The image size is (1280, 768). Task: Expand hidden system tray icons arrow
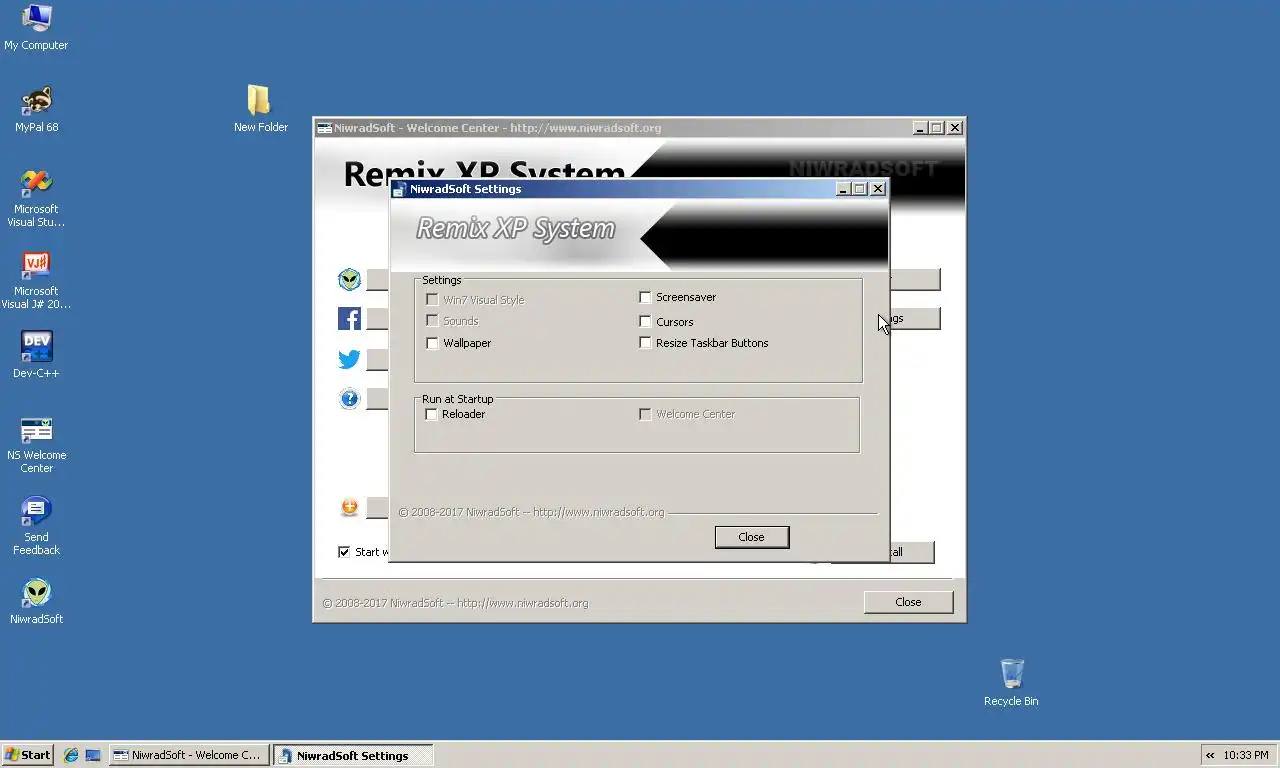[1210, 755]
